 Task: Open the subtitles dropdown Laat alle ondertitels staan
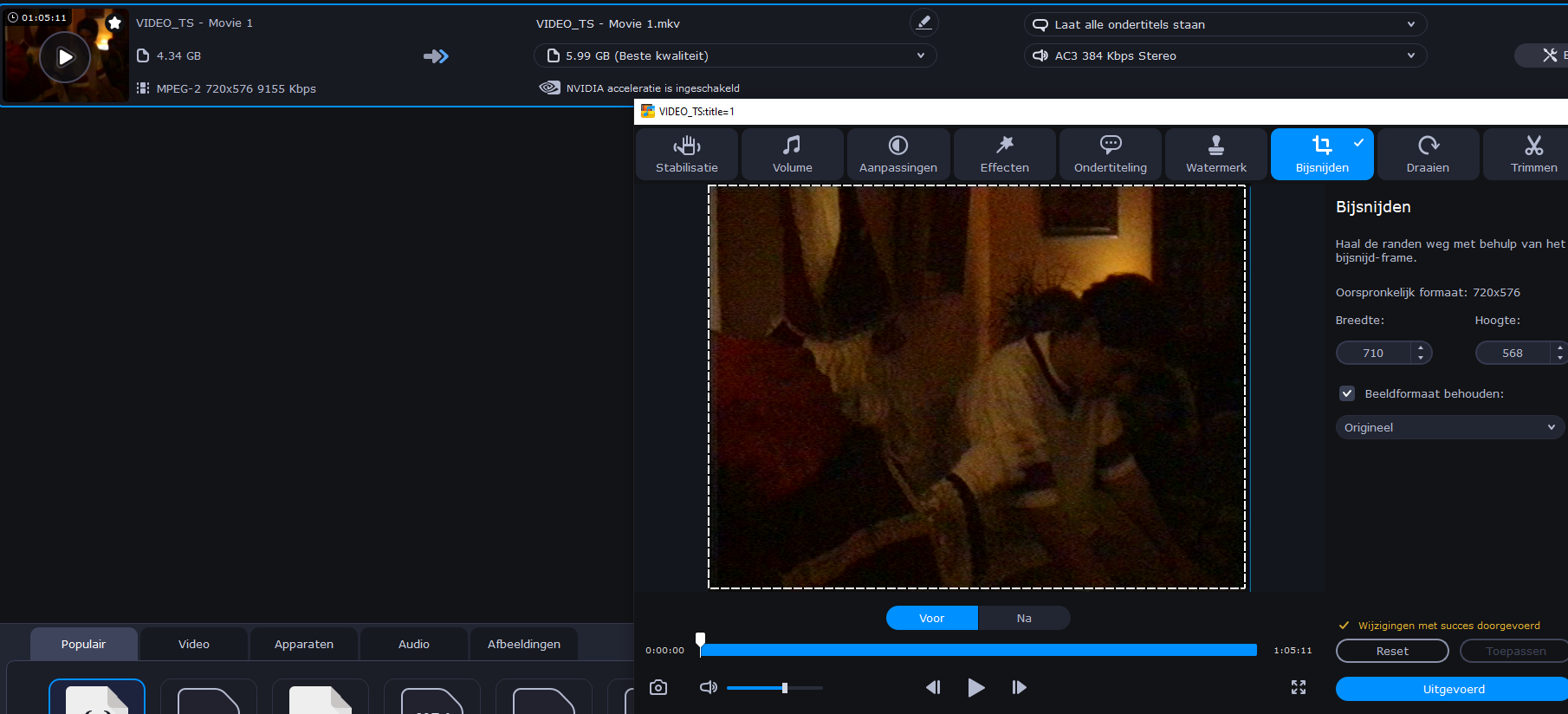pos(1225,24)
